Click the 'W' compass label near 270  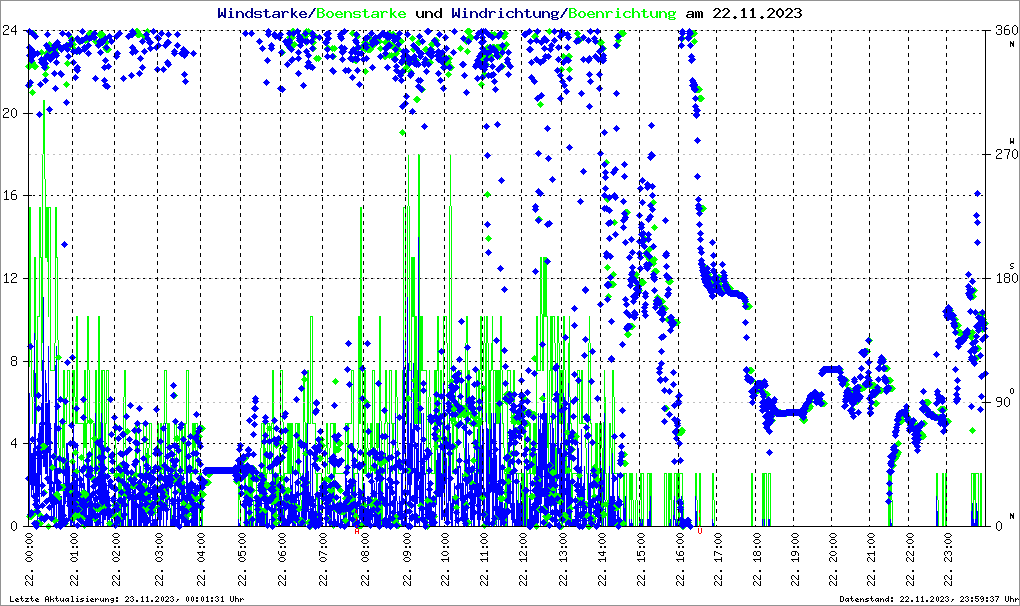point(1012,140)
